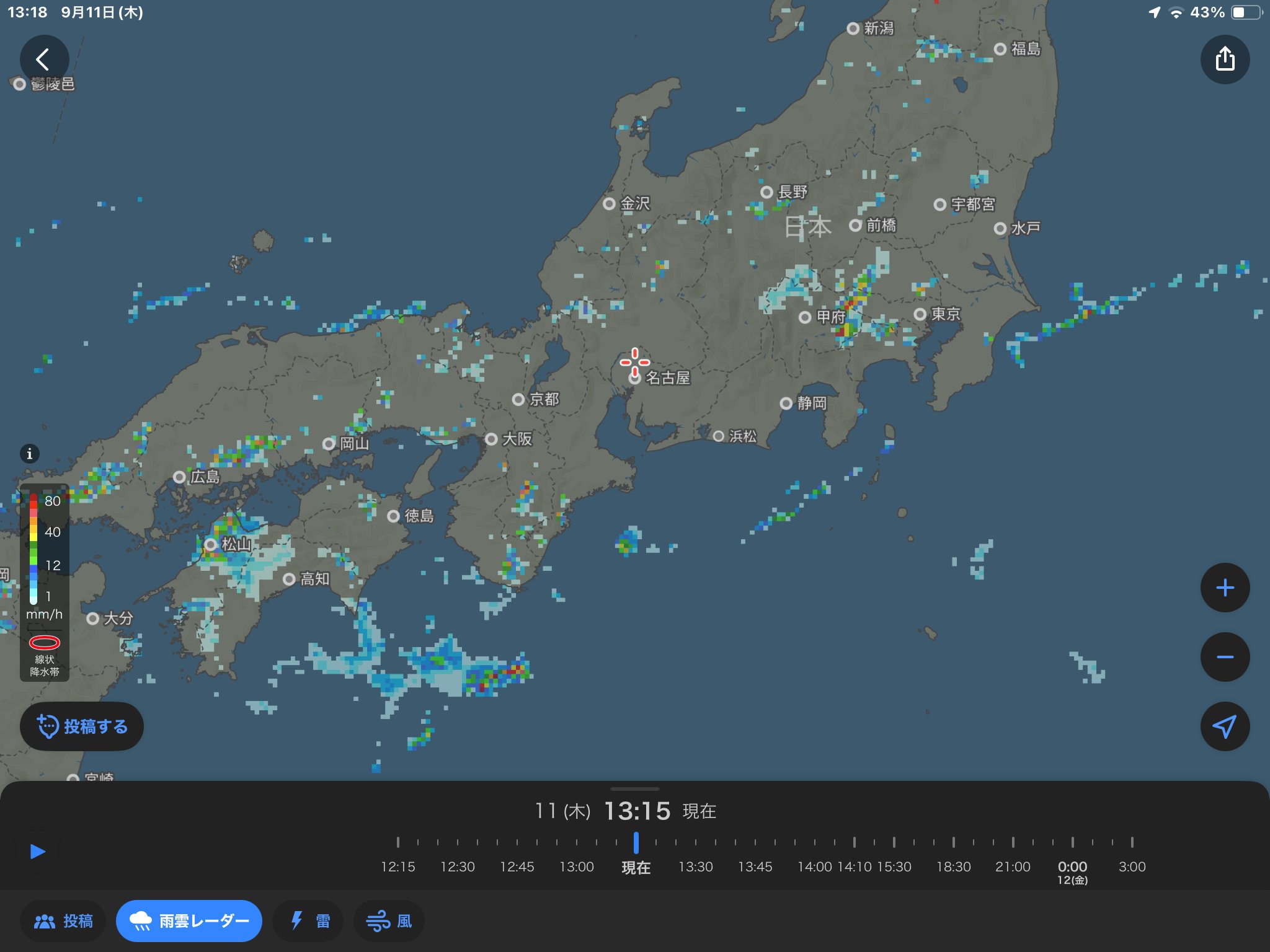Center map on current location arrow
The height and width of the screenshot is (952, 1270).
[1225, 726]
